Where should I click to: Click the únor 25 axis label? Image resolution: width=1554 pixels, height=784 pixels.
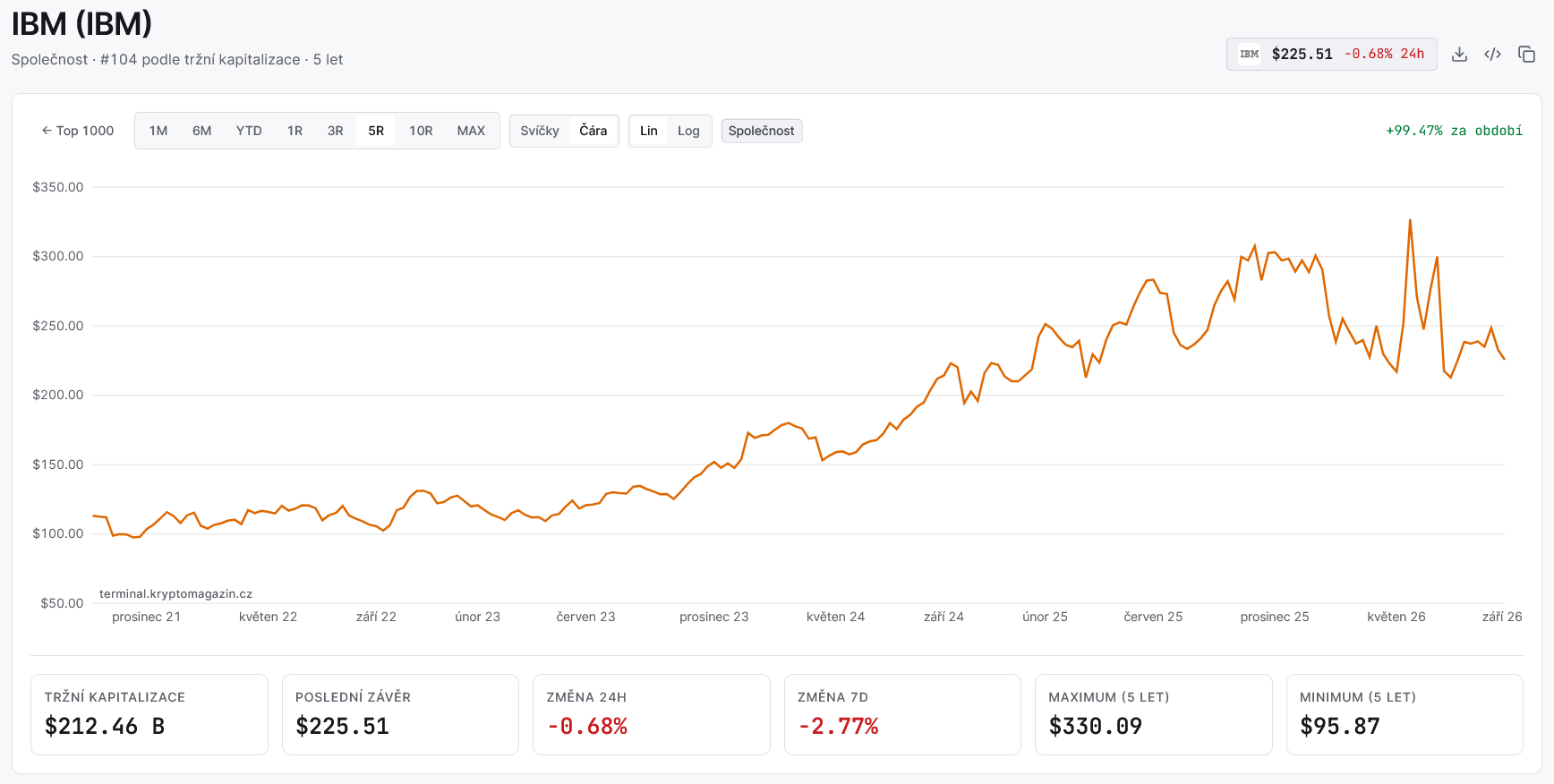[x=1045, y=617]
